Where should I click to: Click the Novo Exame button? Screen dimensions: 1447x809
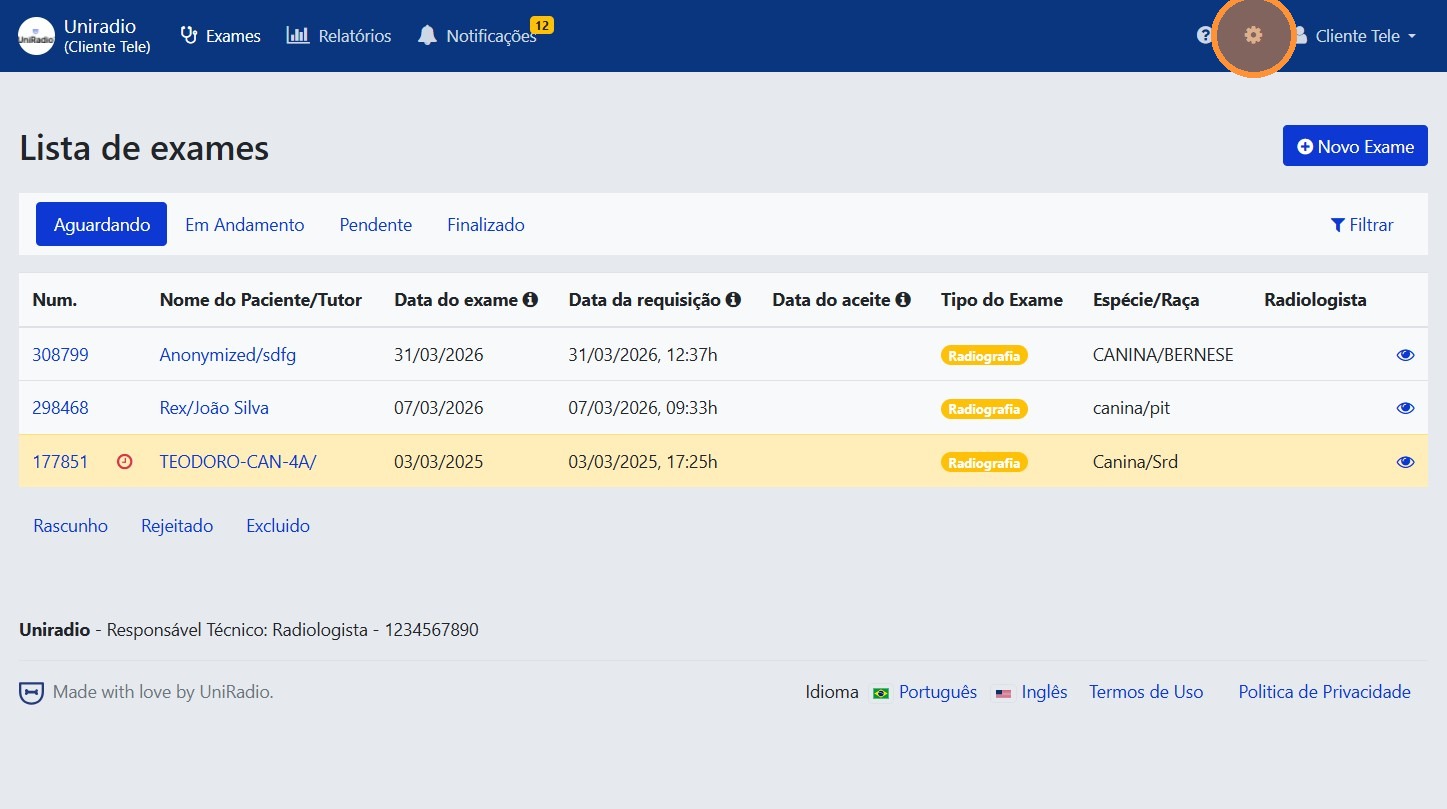pos(1354,145)
